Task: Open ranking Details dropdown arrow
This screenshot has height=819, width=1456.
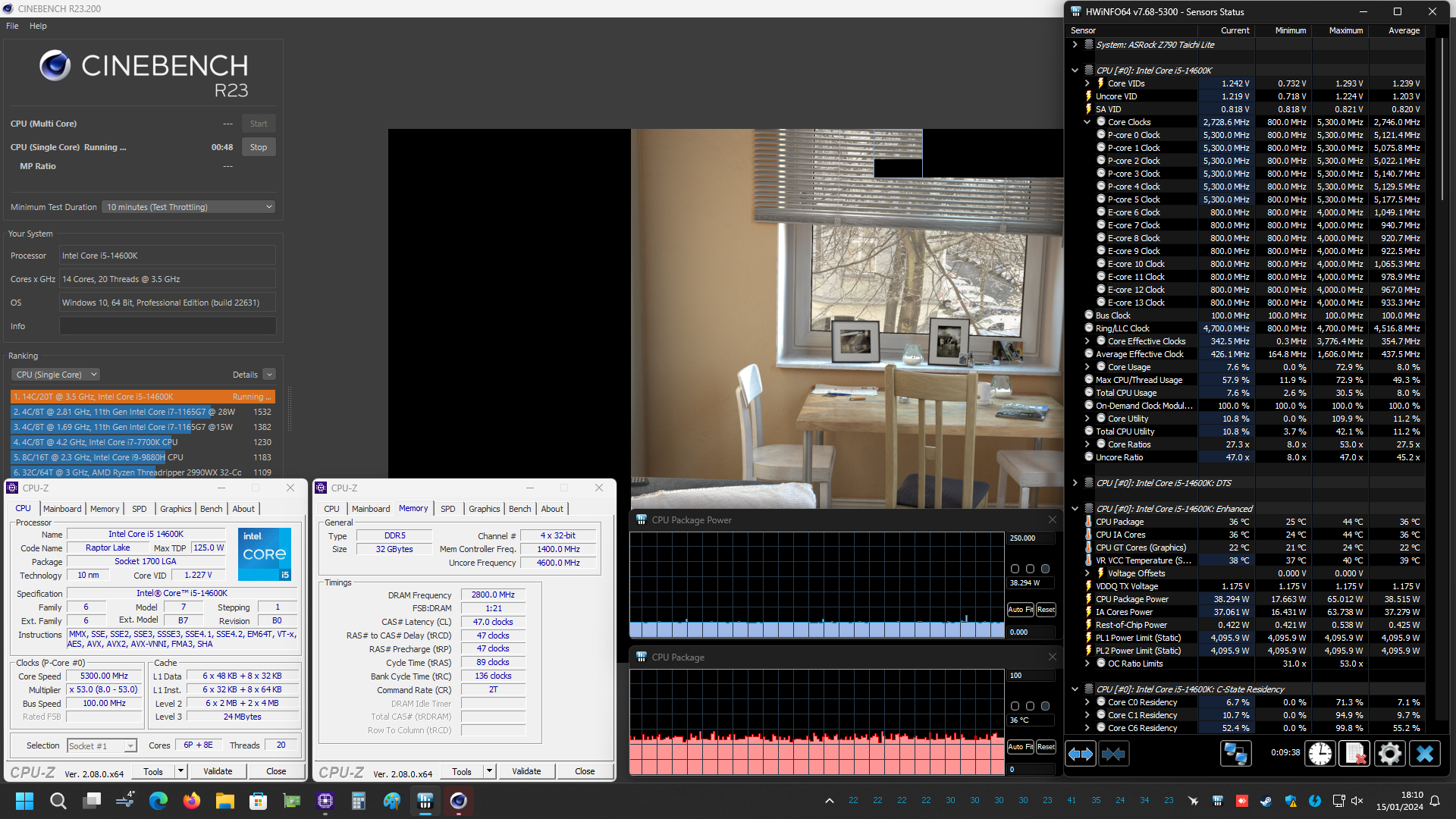Action: (269, 375)
